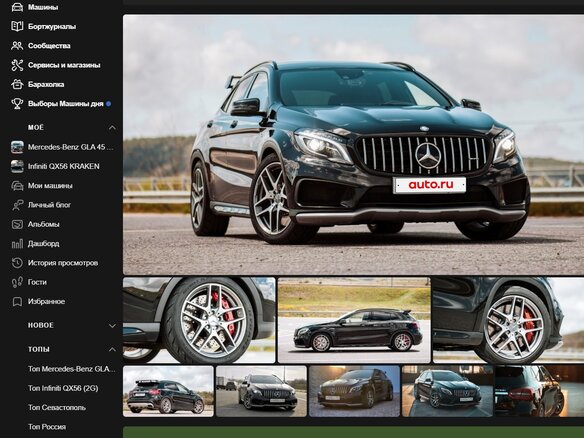Click the tools icon beside Сервисы и магазины
Image resolution: width=584 pixels, height=438 pixels.
click(x=17, y=65)
